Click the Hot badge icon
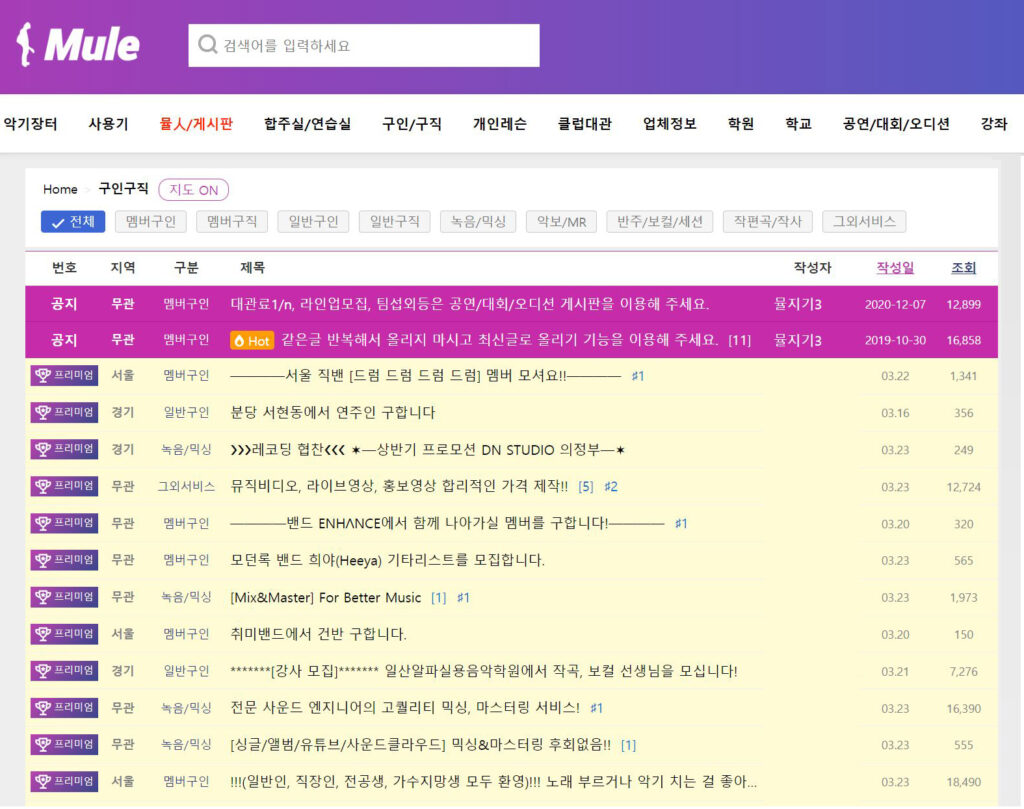The width and height of the screenshot is (1024, 809). (251, 340)
